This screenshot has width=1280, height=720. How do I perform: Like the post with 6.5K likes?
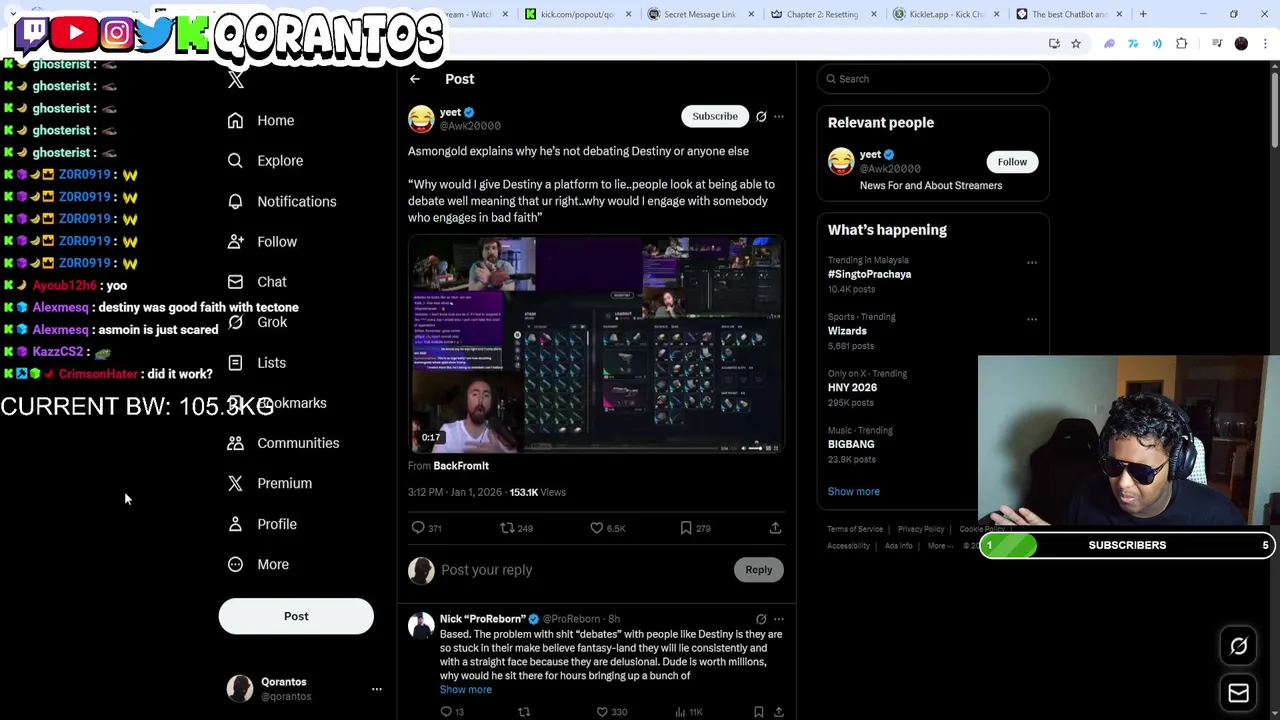pyautogui.click(x=596, y=528)
